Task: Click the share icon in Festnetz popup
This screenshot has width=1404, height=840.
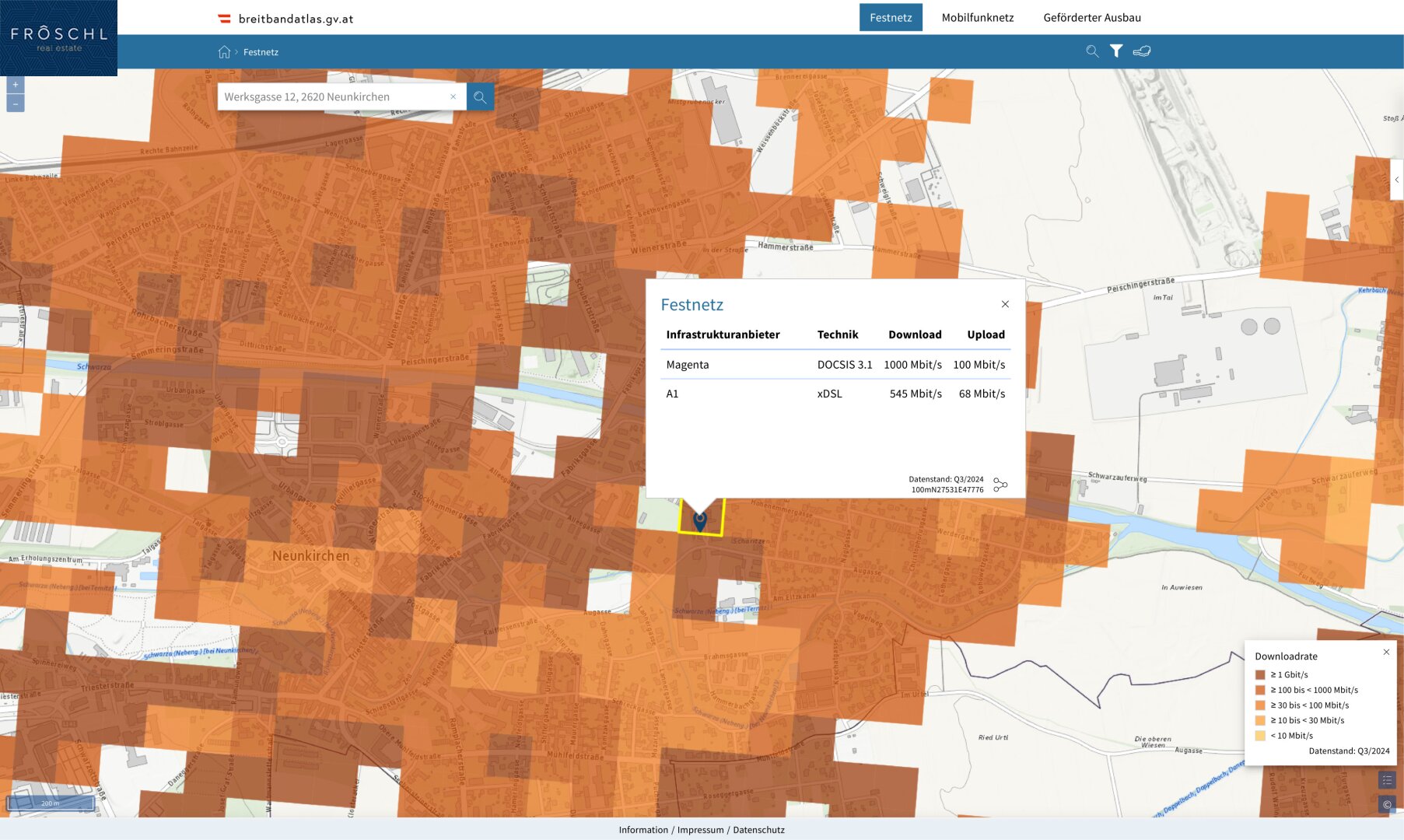Action: [1000, 485]
